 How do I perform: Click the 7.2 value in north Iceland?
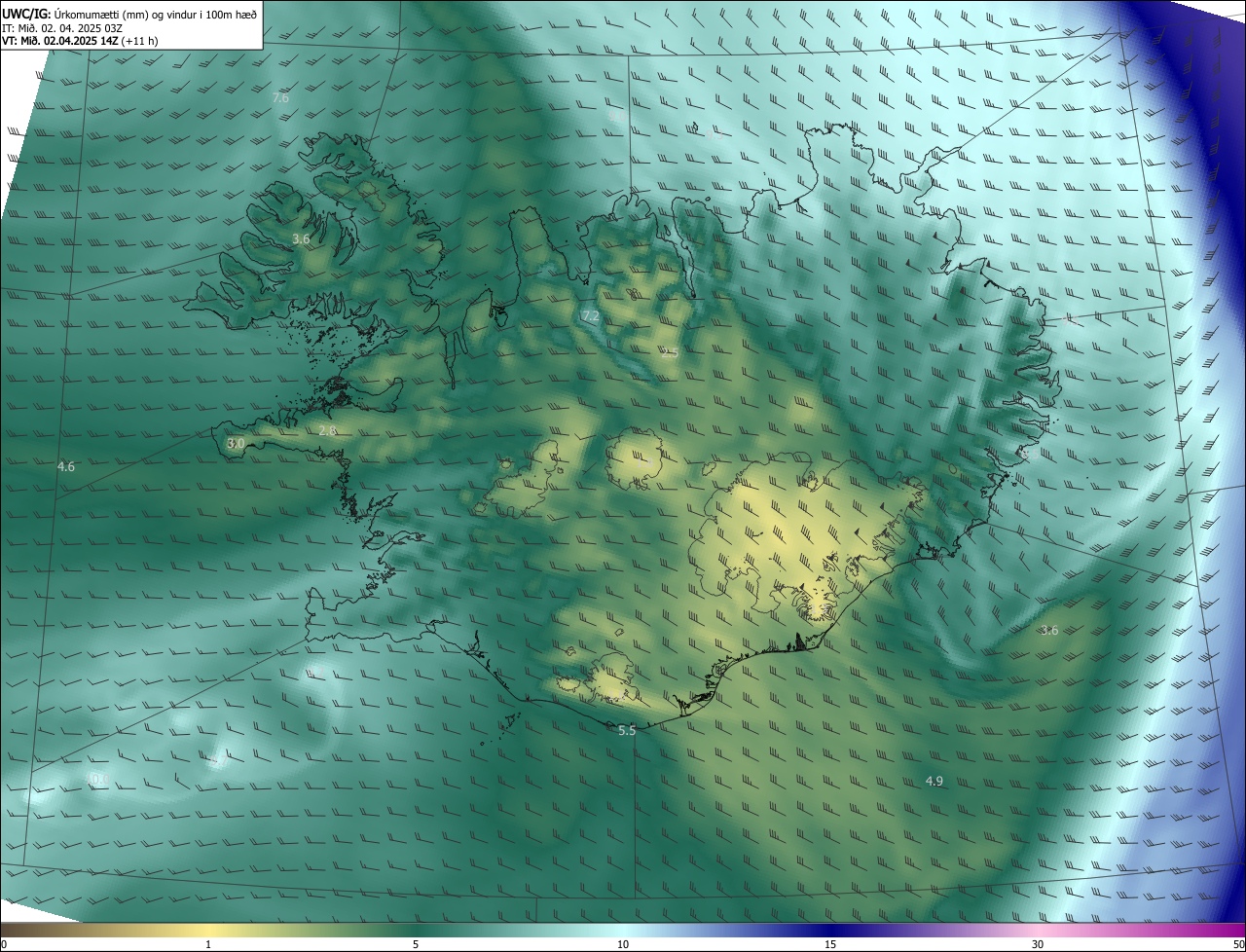(x=590, y=316)
